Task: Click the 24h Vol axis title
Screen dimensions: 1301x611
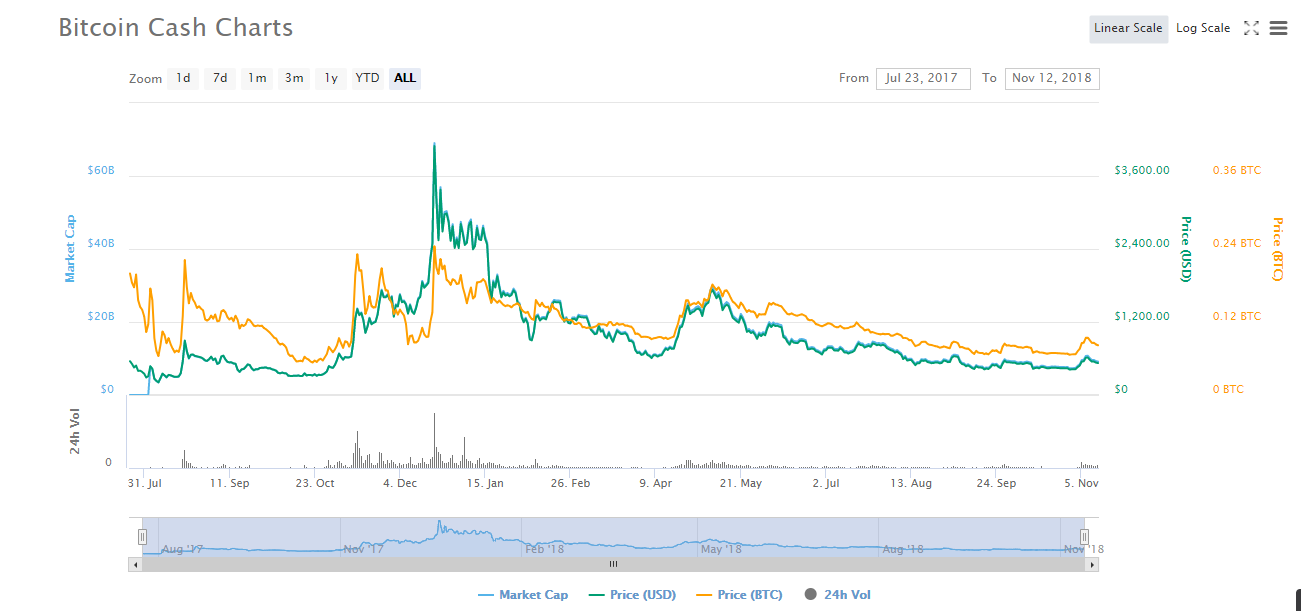Action: coord(76,432)
